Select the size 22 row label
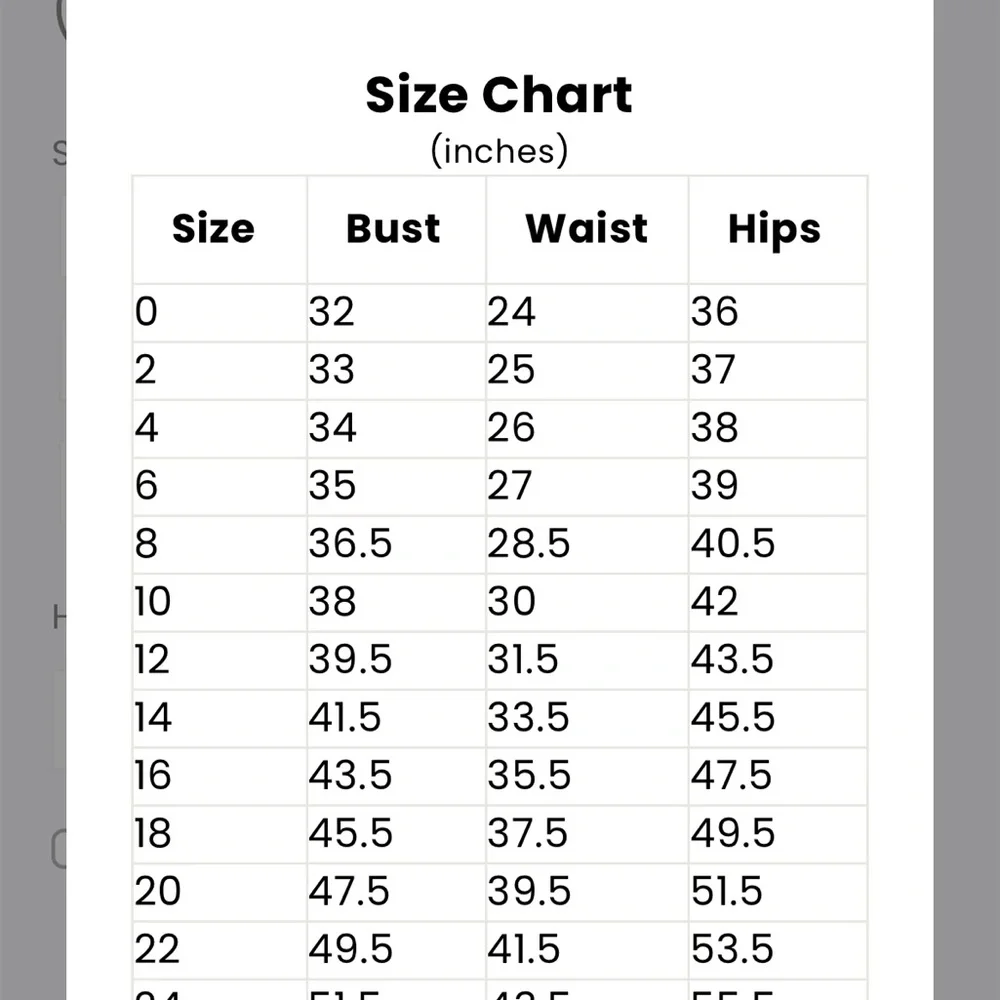The width and height of the screenshot is (1000, 1000). [x=157, y=949]
